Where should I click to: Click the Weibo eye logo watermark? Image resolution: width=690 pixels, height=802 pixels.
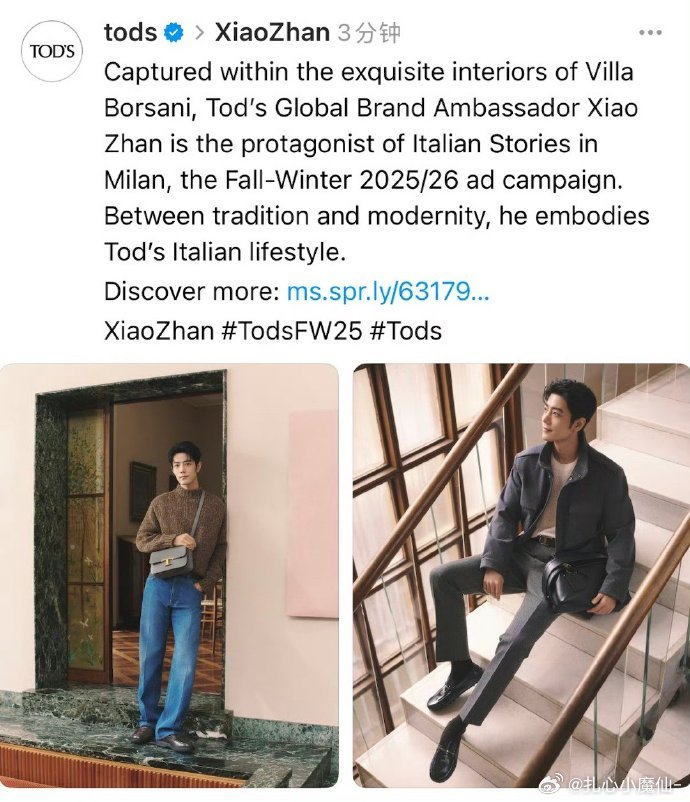[x=552, y=782]
